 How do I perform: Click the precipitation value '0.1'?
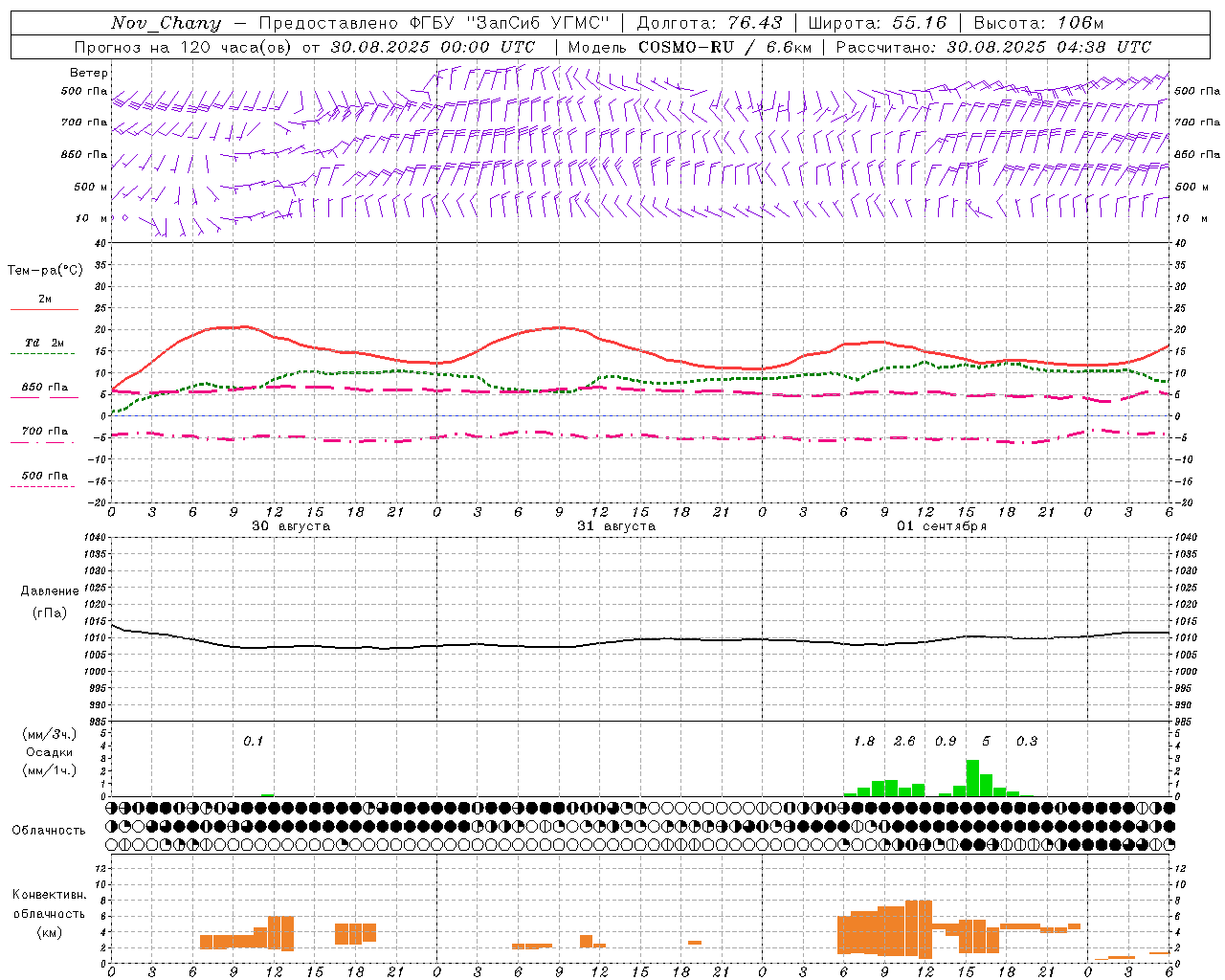pos(253,742)
